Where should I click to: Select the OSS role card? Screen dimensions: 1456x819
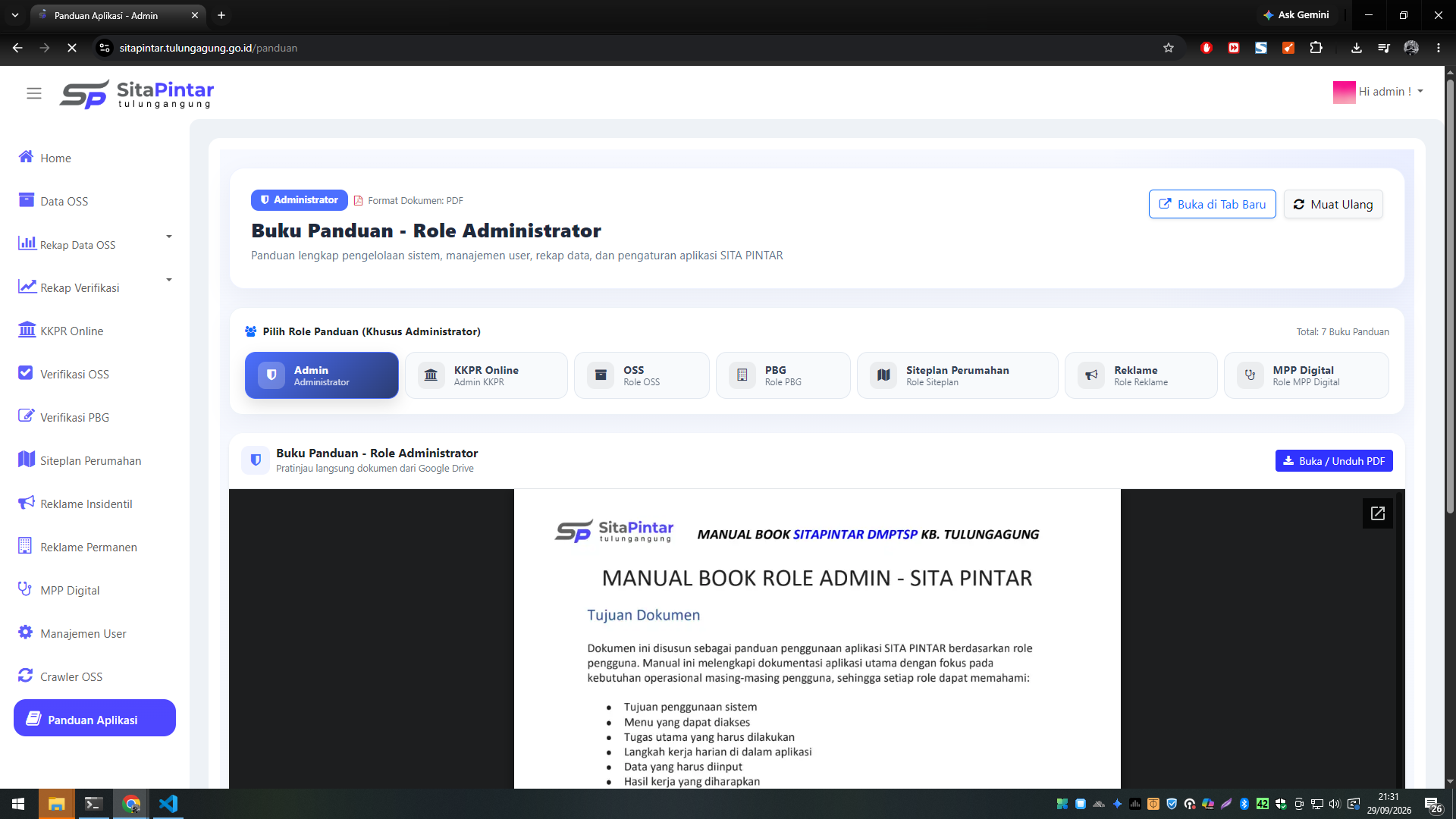coord(642,375)
